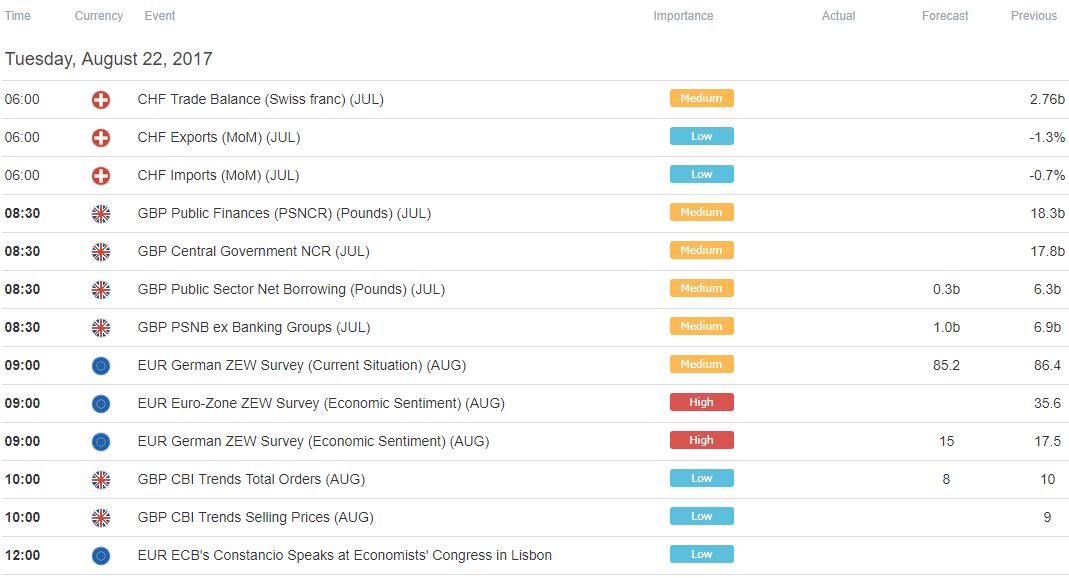Sort by the Time column header

(18, 16)
